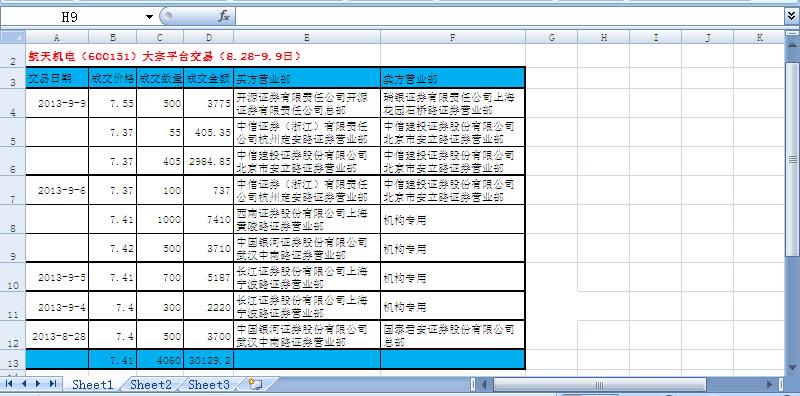Viewport: 800px width, 396px height.
Task: Click date cell 2013-9-4
Action: click(57, 307)
